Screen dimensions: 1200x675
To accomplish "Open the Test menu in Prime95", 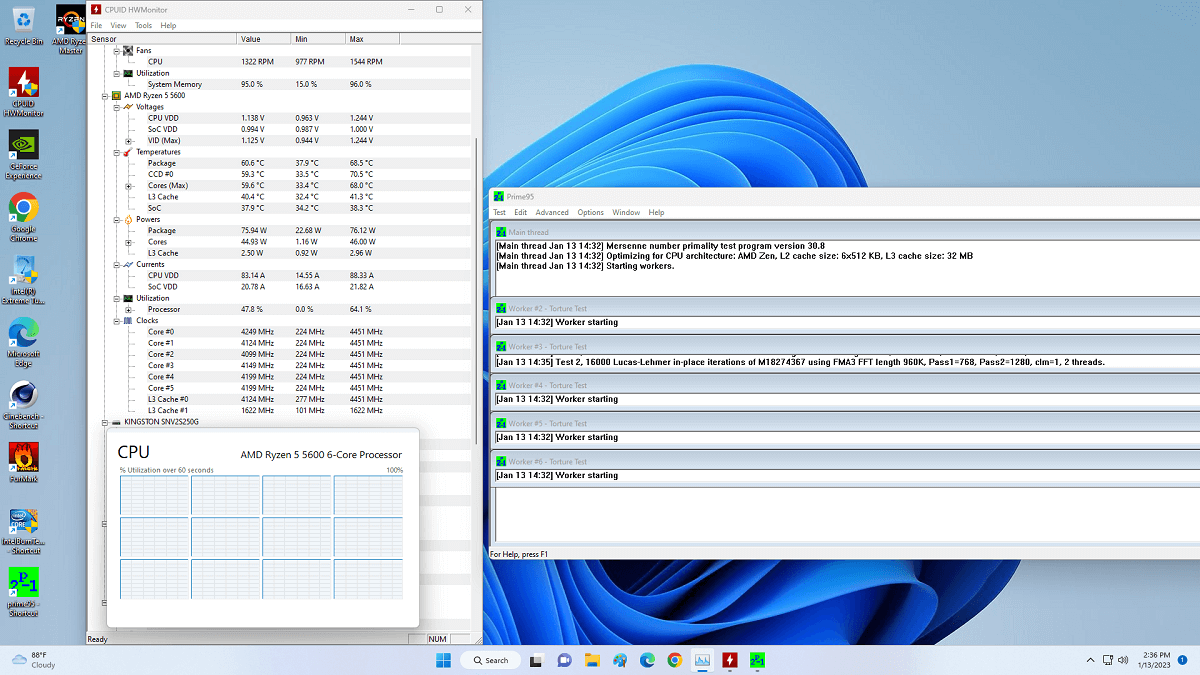I will tap(499, 212).
